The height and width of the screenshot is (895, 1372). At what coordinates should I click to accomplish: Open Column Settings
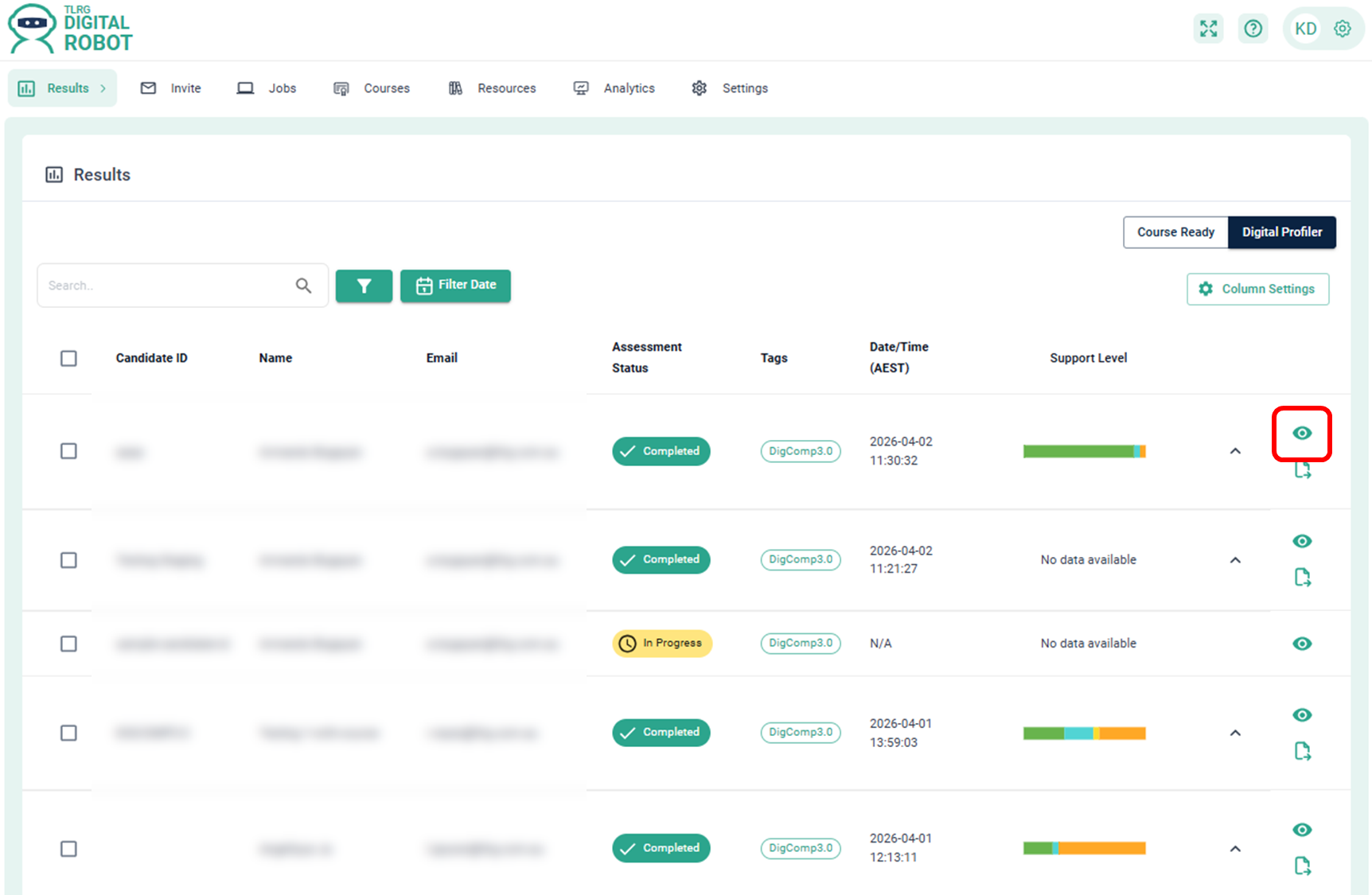[x=1257, y=289]
